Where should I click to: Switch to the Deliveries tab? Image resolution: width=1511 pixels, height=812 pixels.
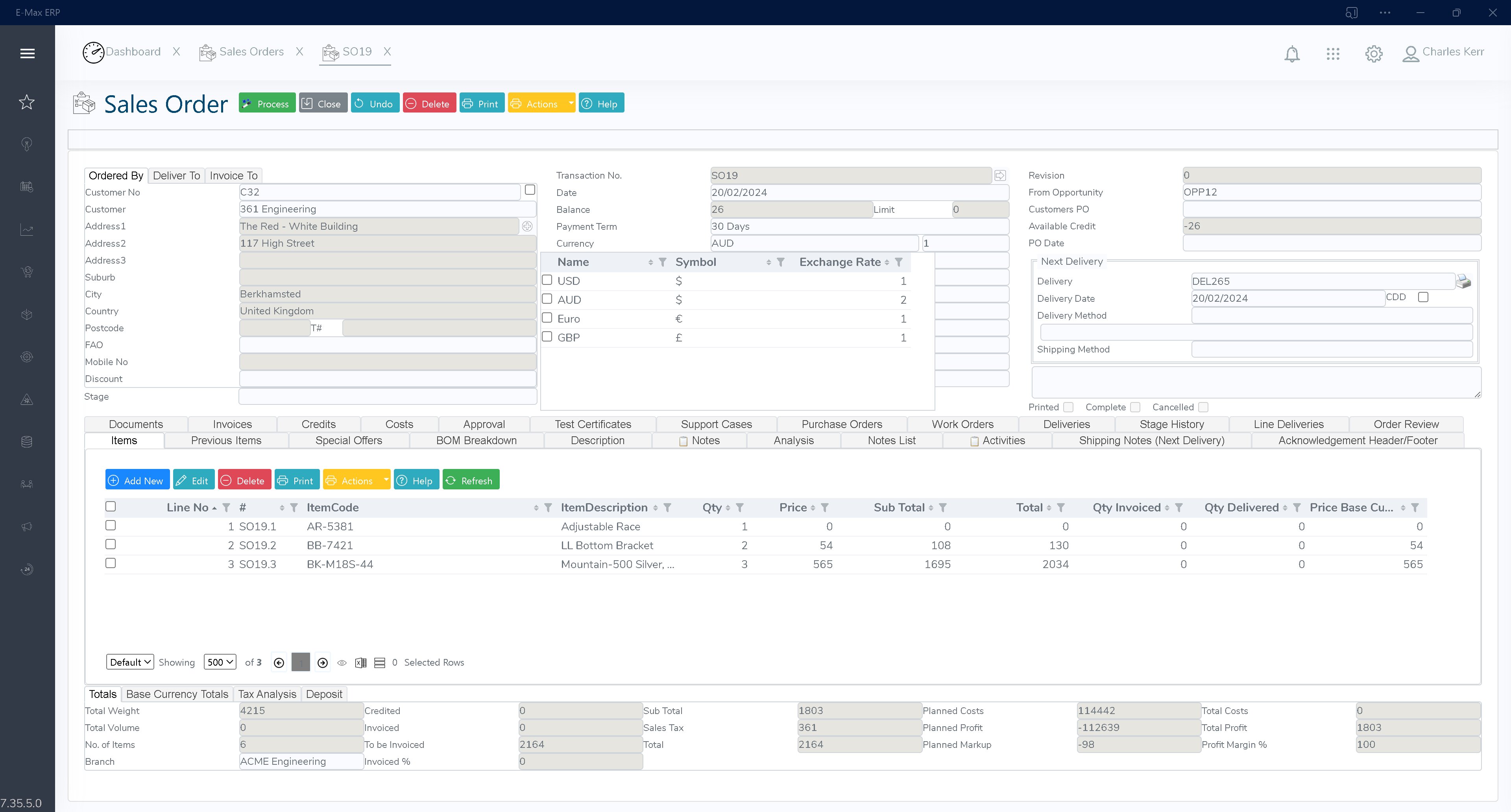click(x=1066, y=424)
